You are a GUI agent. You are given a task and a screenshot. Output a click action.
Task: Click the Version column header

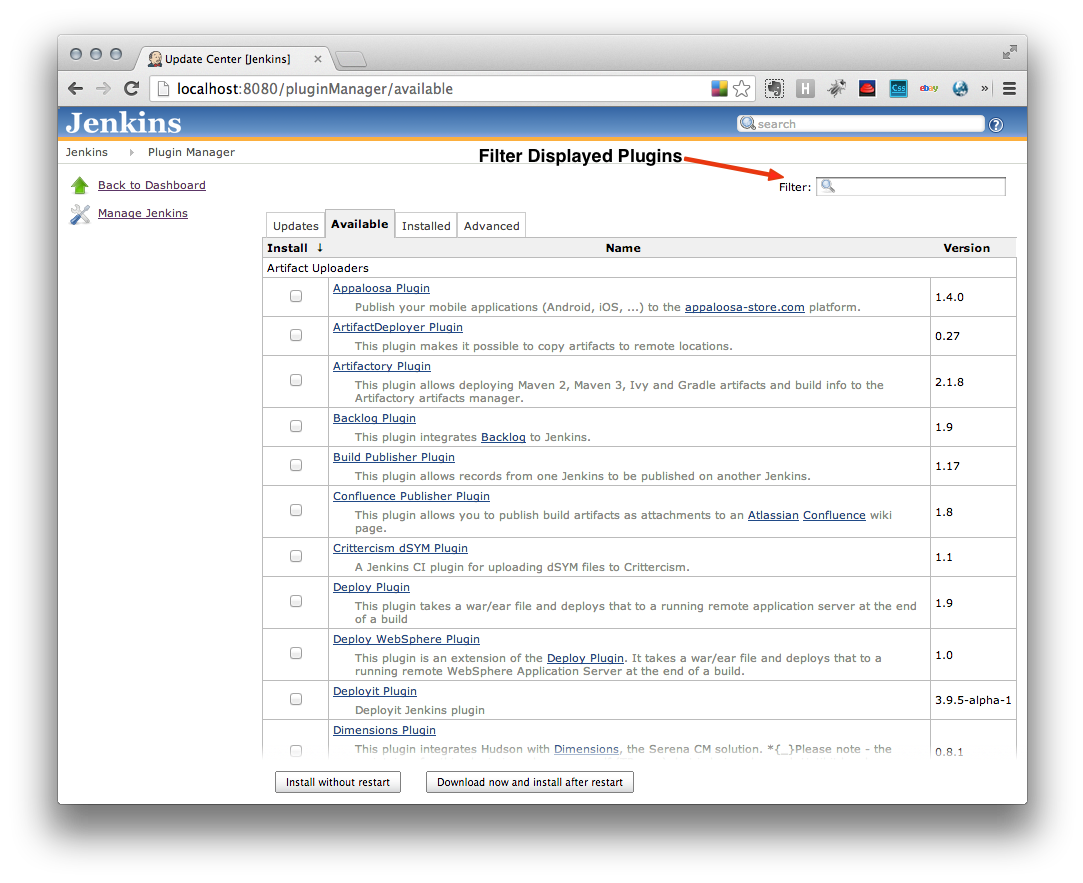(967, 248)
